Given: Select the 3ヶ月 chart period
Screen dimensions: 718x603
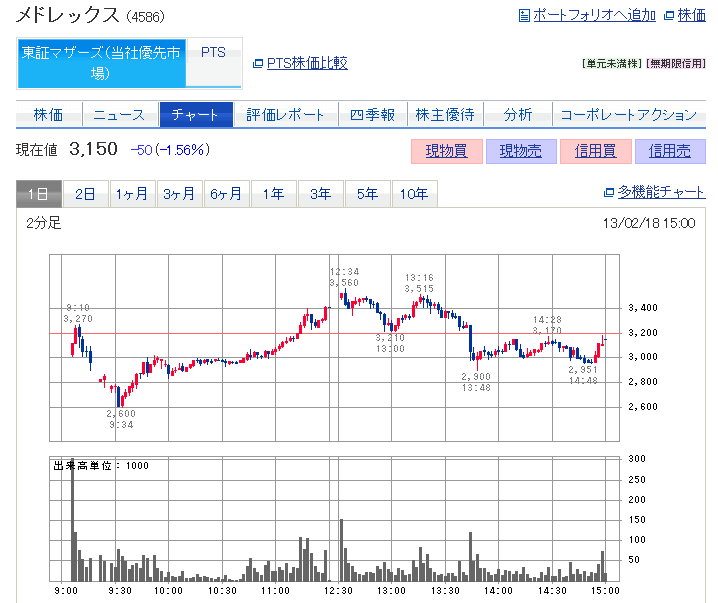Looking at the screenshot, I should pyautogui.click(x=180, y=194).
